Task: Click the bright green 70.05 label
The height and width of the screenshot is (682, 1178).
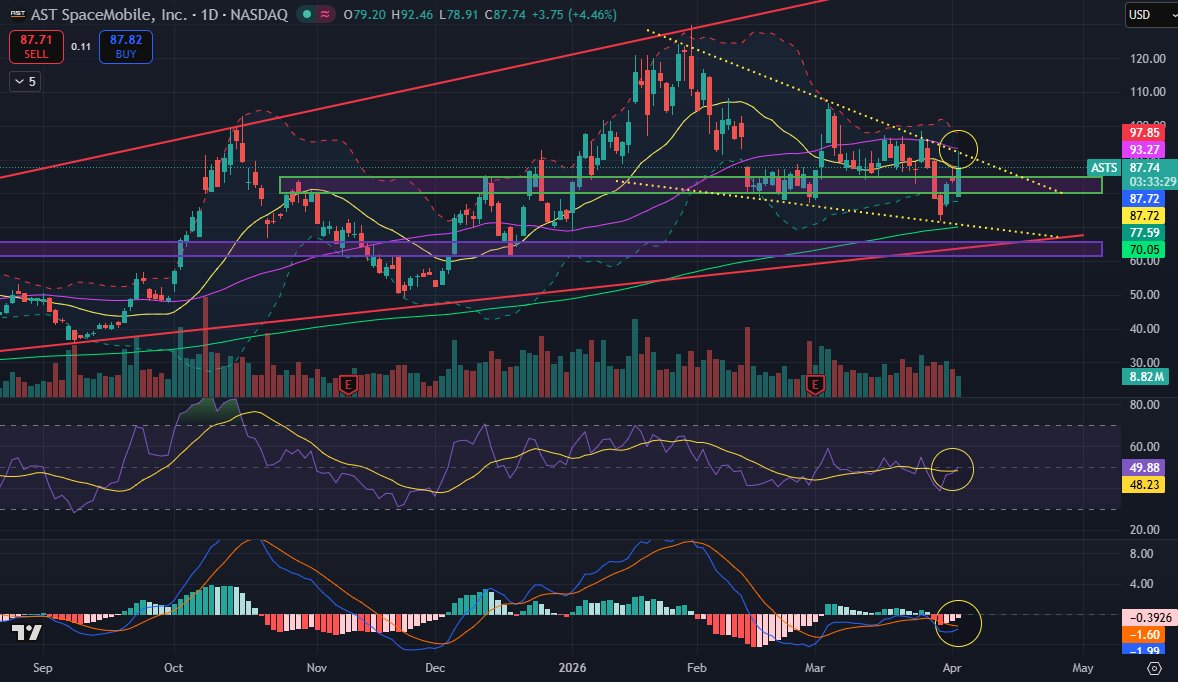Action: coord(1144,249)
